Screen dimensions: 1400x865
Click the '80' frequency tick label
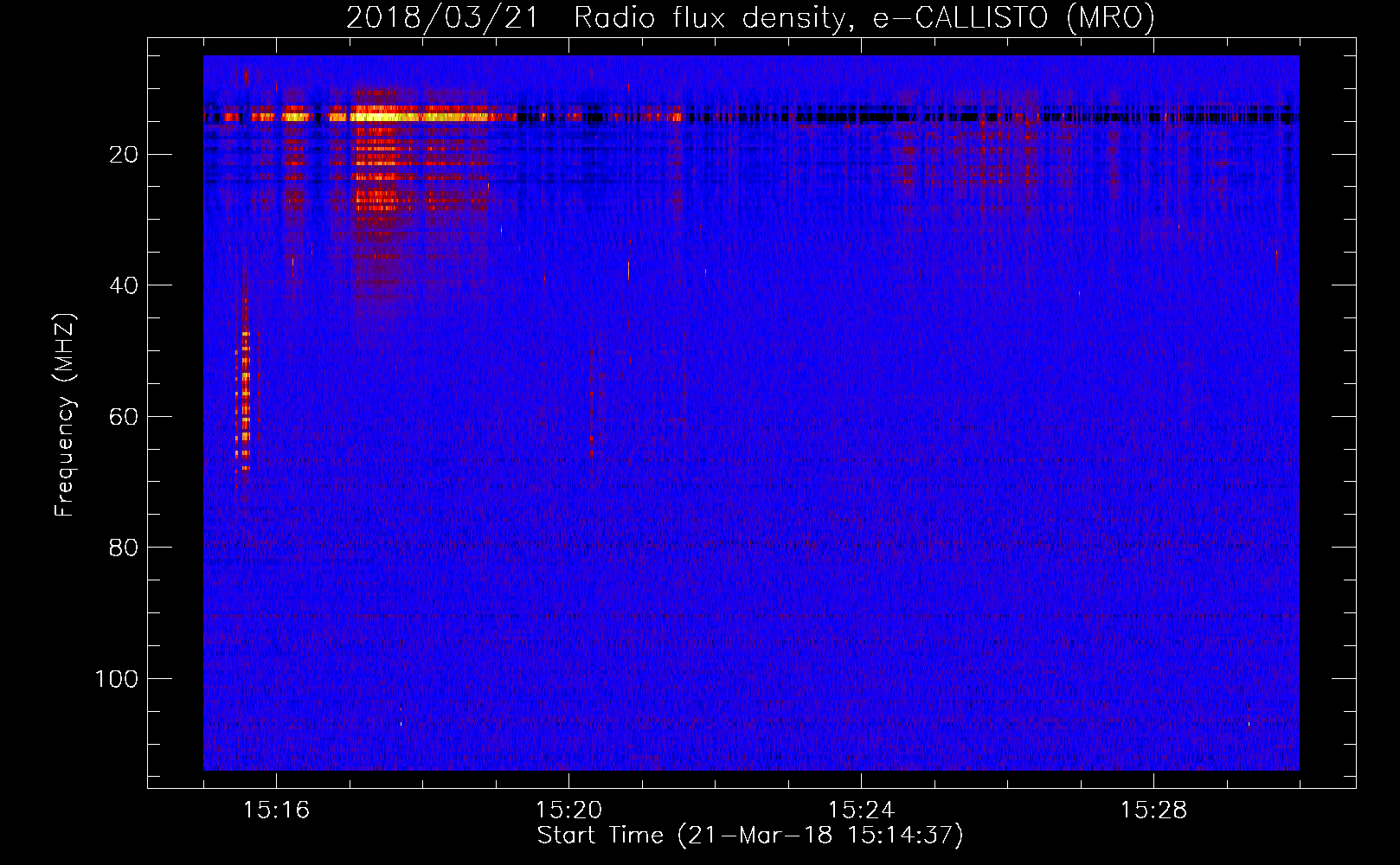coord(125,548)
